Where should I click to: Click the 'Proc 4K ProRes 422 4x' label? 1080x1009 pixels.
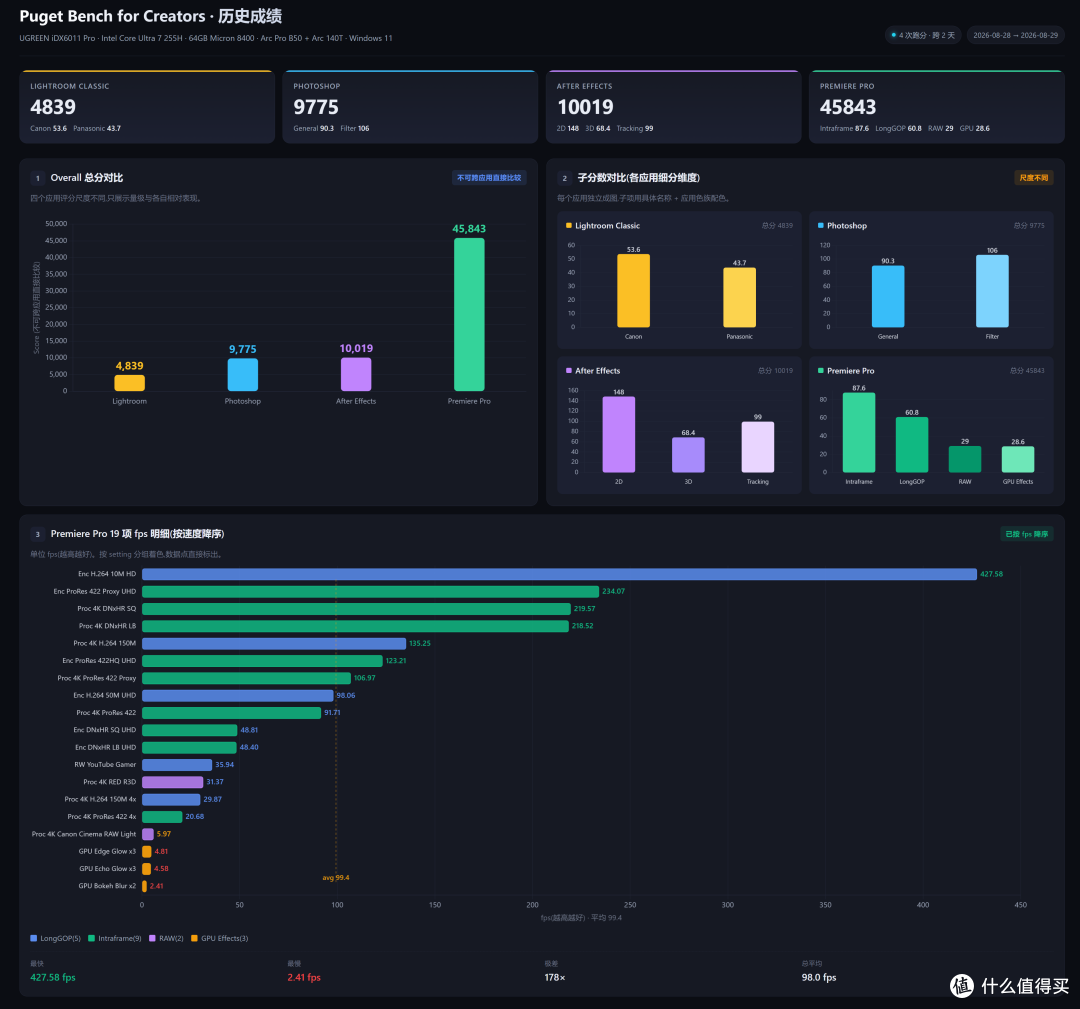[x=102, y=817]
